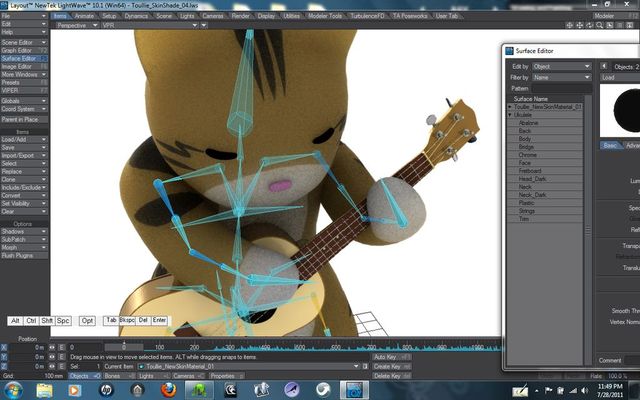Toggle the X position channel button
The image size is (640, 400).
pos(4,347)
